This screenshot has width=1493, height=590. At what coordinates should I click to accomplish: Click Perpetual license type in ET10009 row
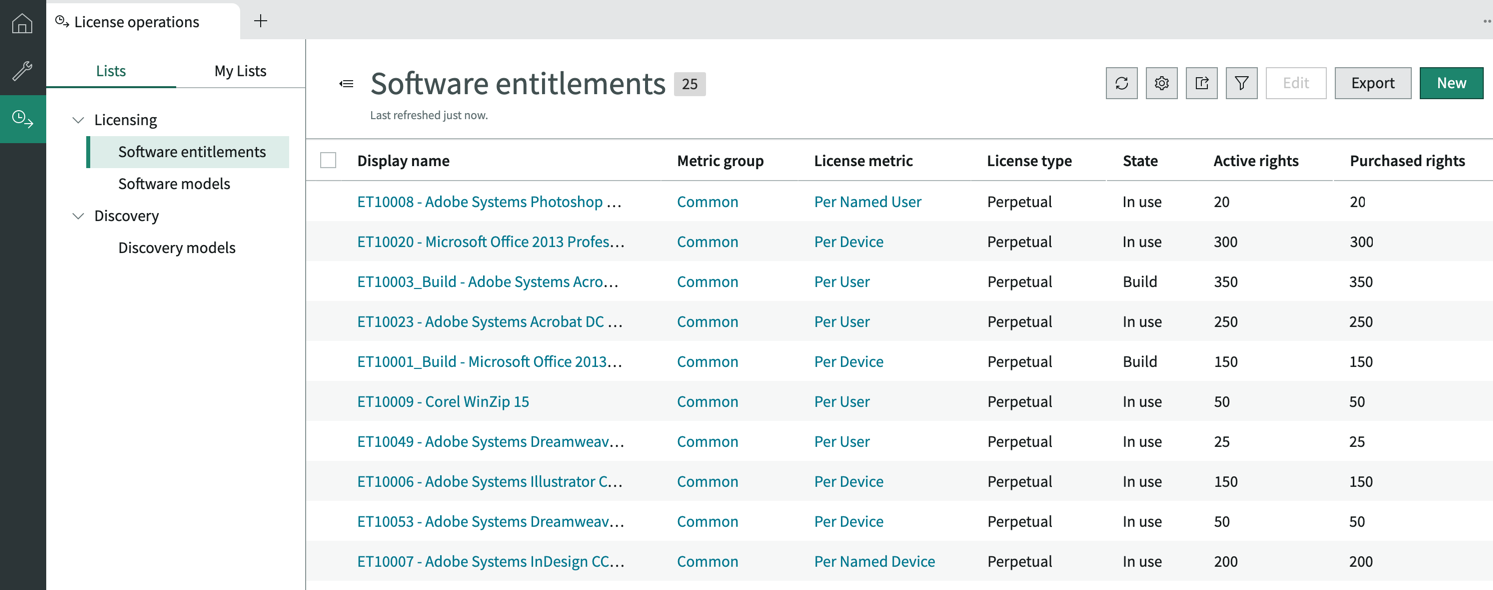[x=1019, y=402]
